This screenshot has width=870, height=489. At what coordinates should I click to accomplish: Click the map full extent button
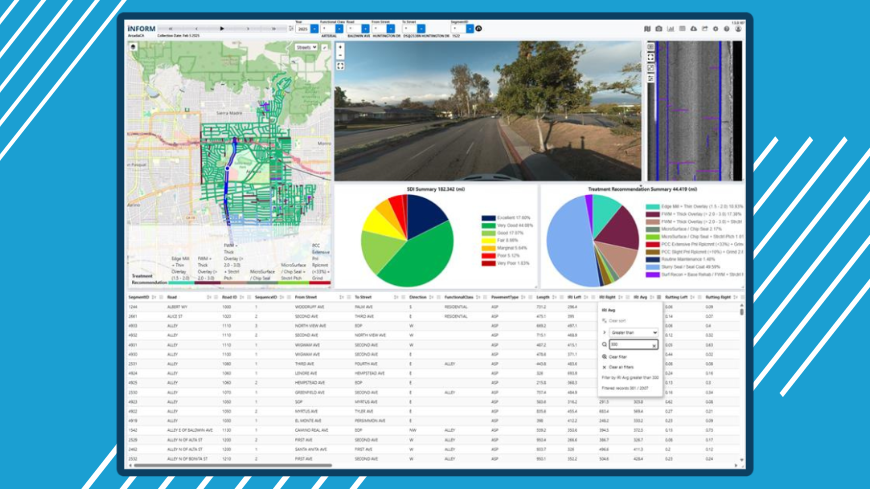[x=340, y=66]
